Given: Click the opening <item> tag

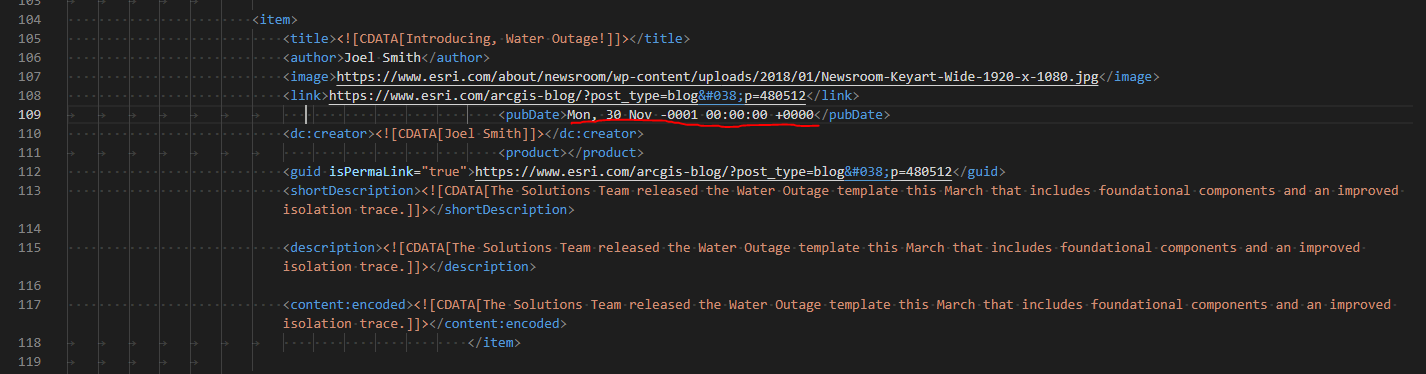Looking at the screenshot, I should click(x=275, y=19).
